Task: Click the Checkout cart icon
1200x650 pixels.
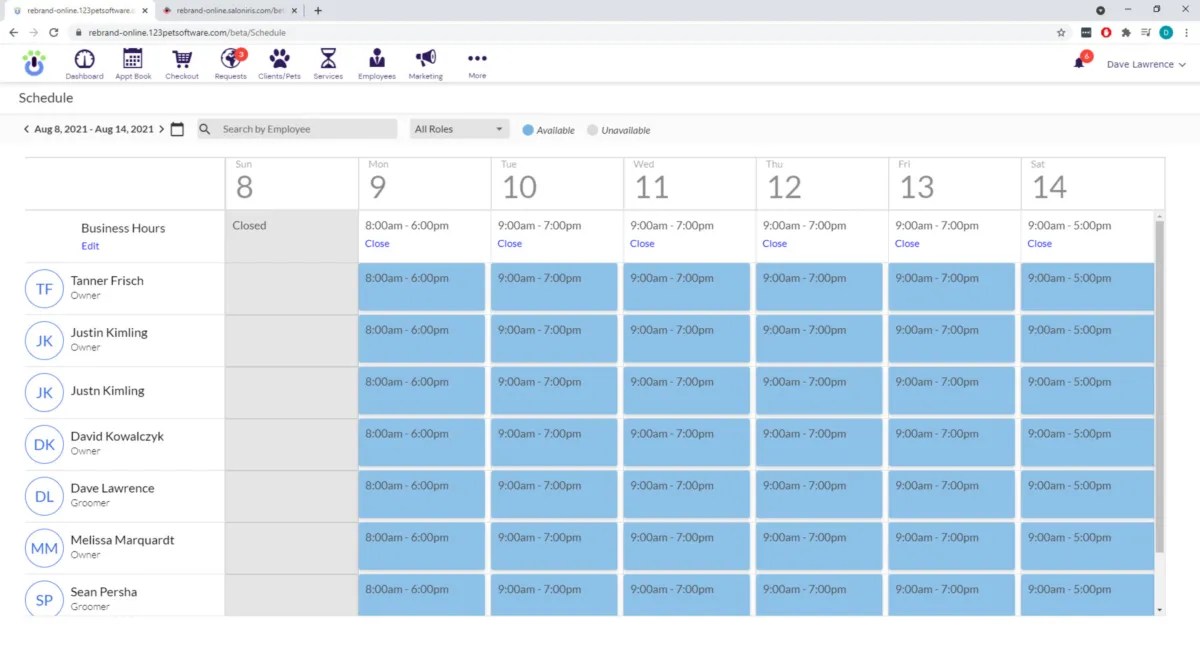Action: (182, 60)
